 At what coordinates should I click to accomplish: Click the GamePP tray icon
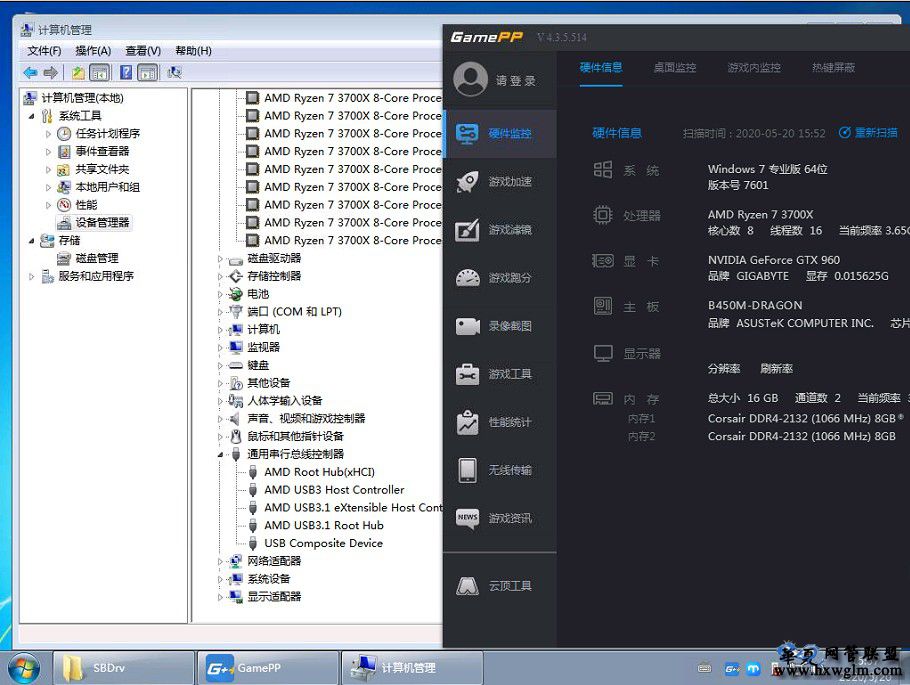(732, 669)
